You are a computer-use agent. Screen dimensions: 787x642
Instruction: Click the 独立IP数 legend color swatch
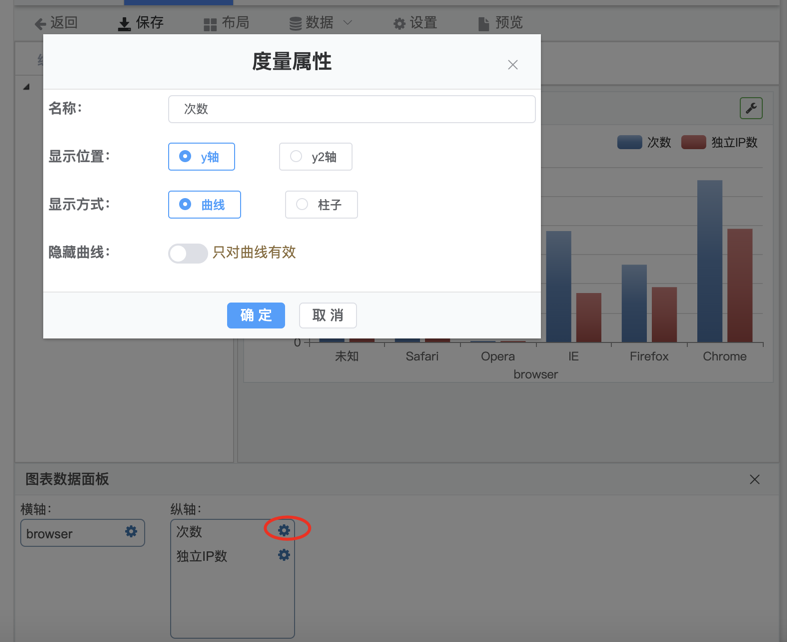click(x=694, y=142)
